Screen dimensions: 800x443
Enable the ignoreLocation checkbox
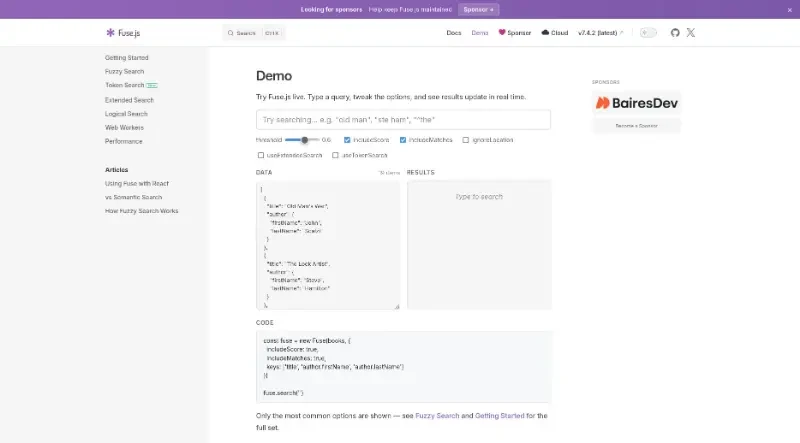point(466,140)
